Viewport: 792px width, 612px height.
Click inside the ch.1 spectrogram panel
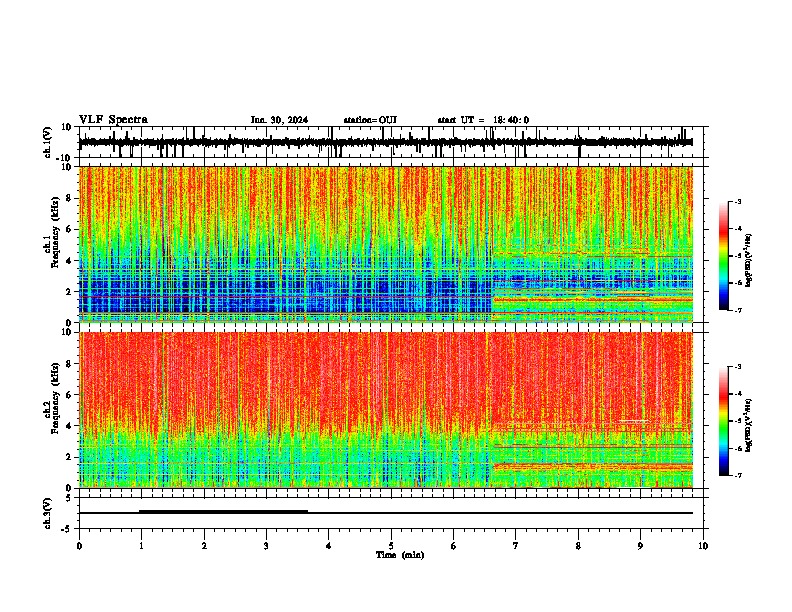[x=386, y=244]
